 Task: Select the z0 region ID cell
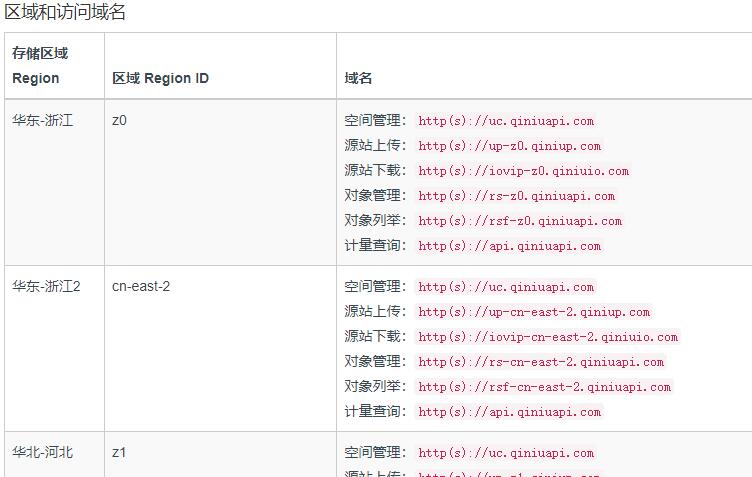click(x=119, y=121)
